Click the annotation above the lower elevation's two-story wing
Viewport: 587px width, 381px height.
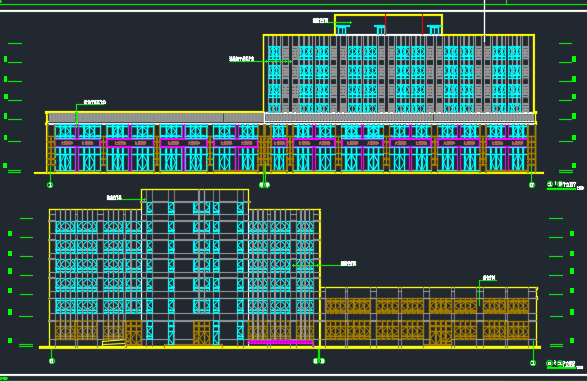tap(489, 278)
